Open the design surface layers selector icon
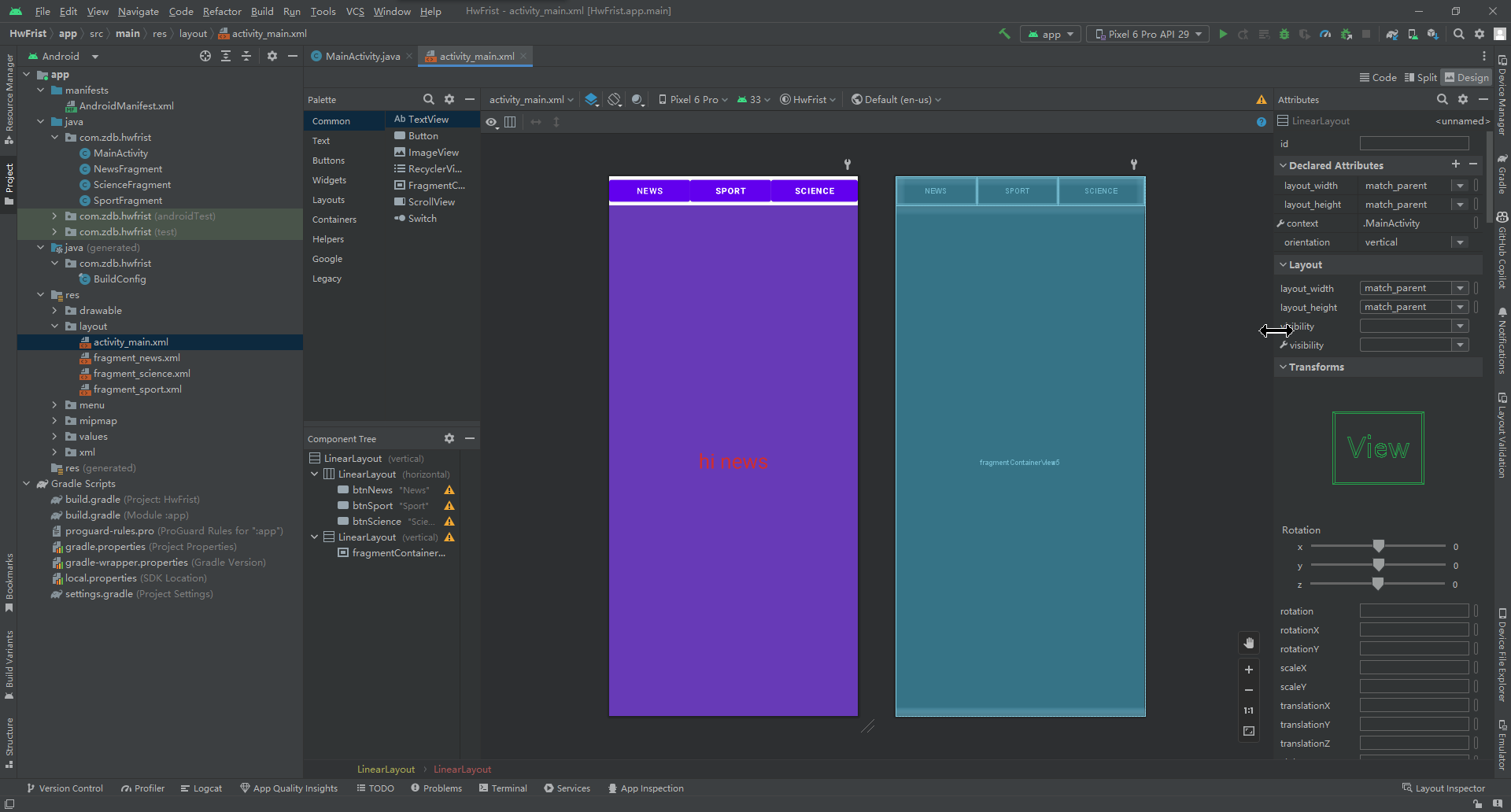 (592, 100)
